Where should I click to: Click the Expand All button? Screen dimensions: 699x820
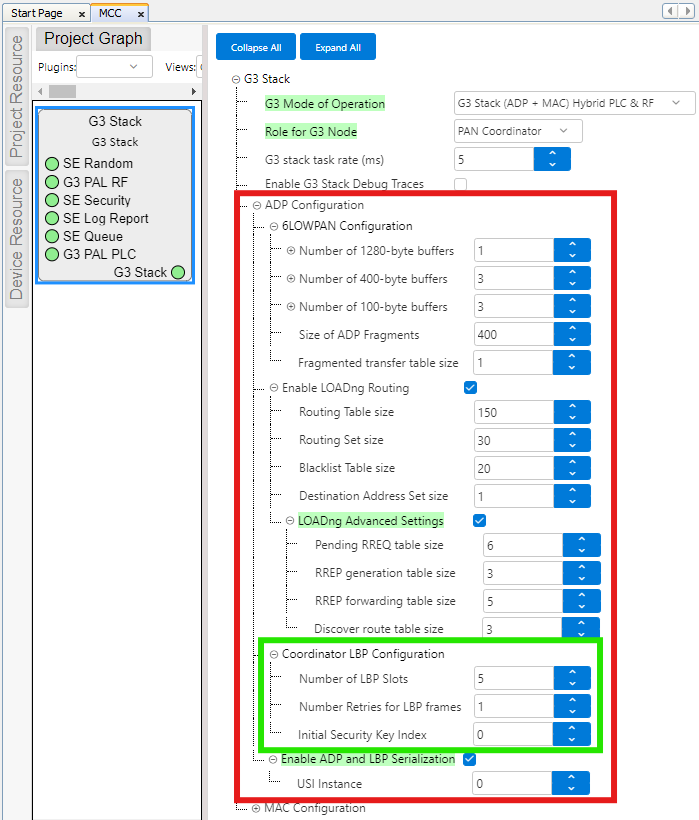[x=338, y=47]
